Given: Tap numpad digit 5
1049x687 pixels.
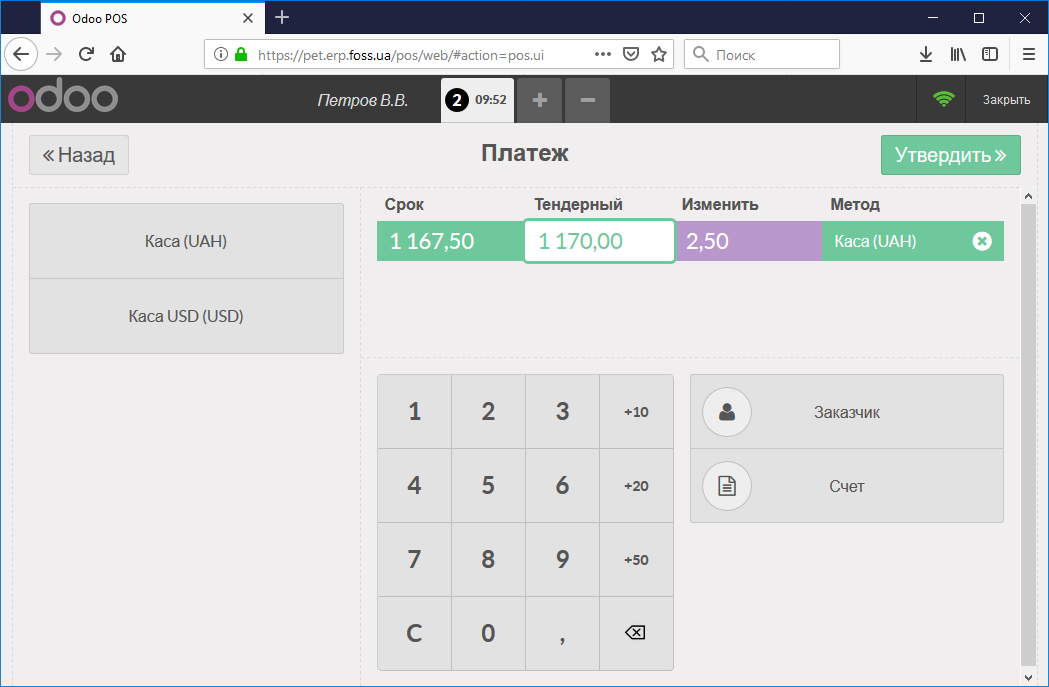Looking at the screenshot, I should click(488, 486).
